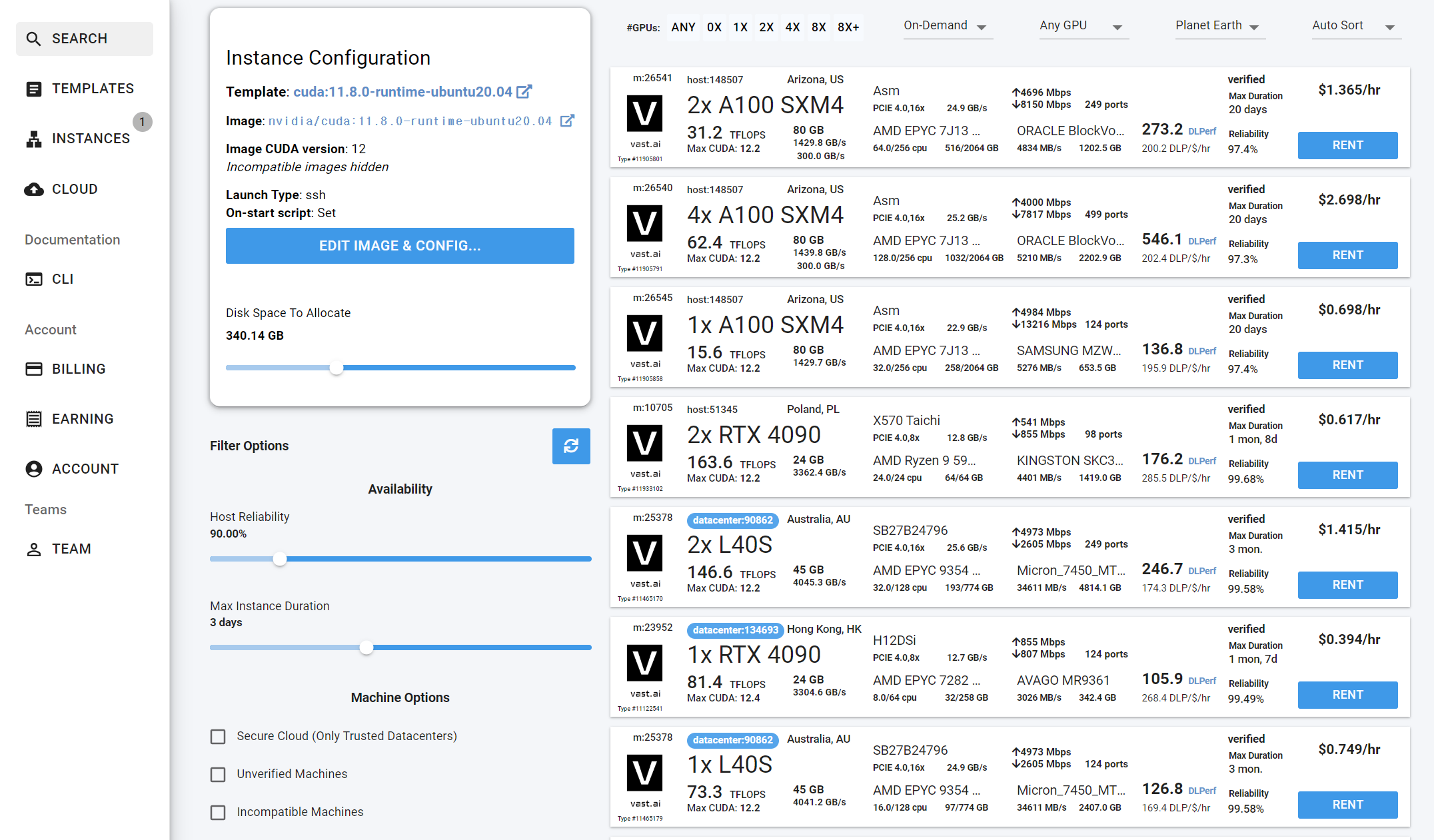Click vast.ai logo on 4x A100 SXM4 listing

click(x=644, y=224)
